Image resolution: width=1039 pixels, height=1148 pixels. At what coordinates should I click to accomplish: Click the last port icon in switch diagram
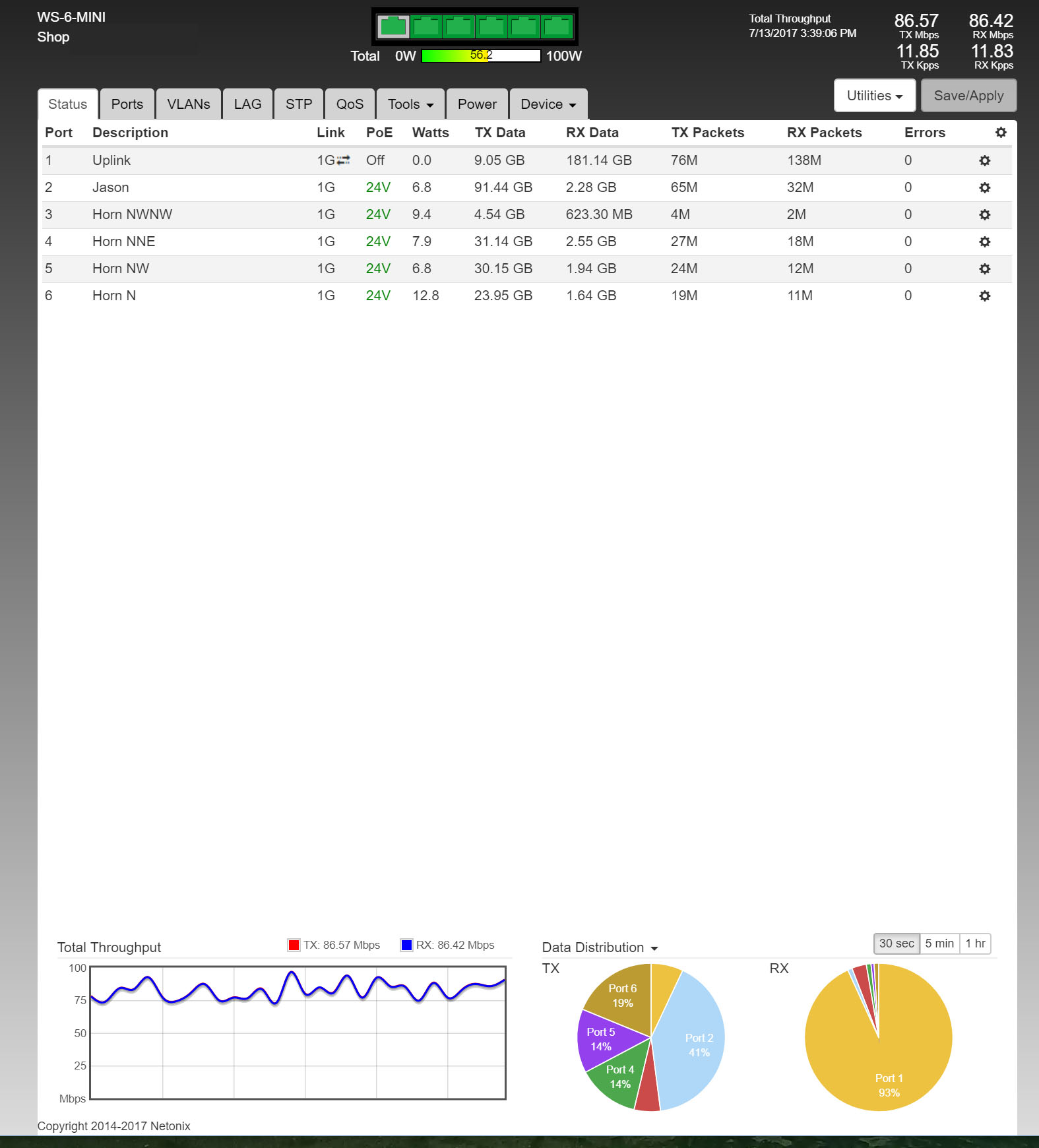[x=557, y=26]
